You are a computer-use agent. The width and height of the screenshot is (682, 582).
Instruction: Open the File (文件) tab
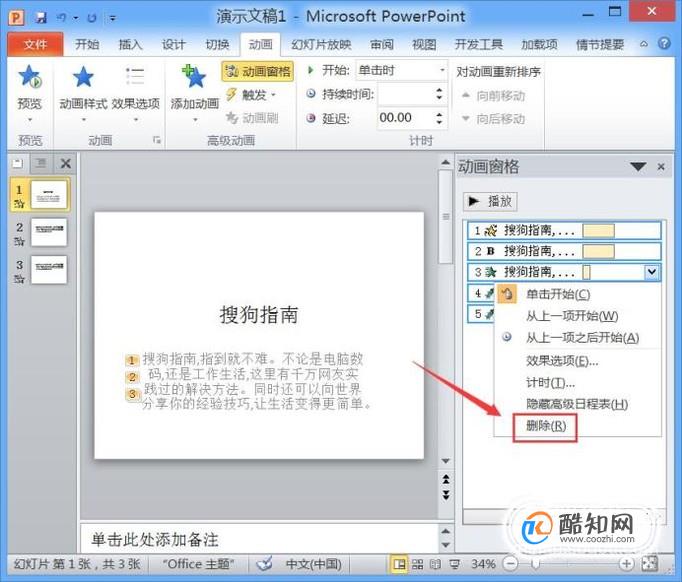[35, 44]
